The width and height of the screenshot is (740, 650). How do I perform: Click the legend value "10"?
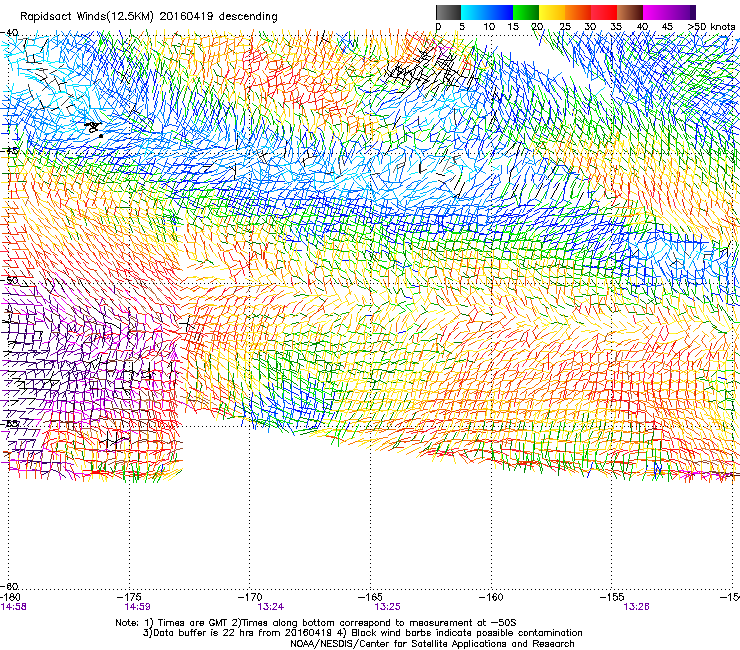tap(489, 27)
